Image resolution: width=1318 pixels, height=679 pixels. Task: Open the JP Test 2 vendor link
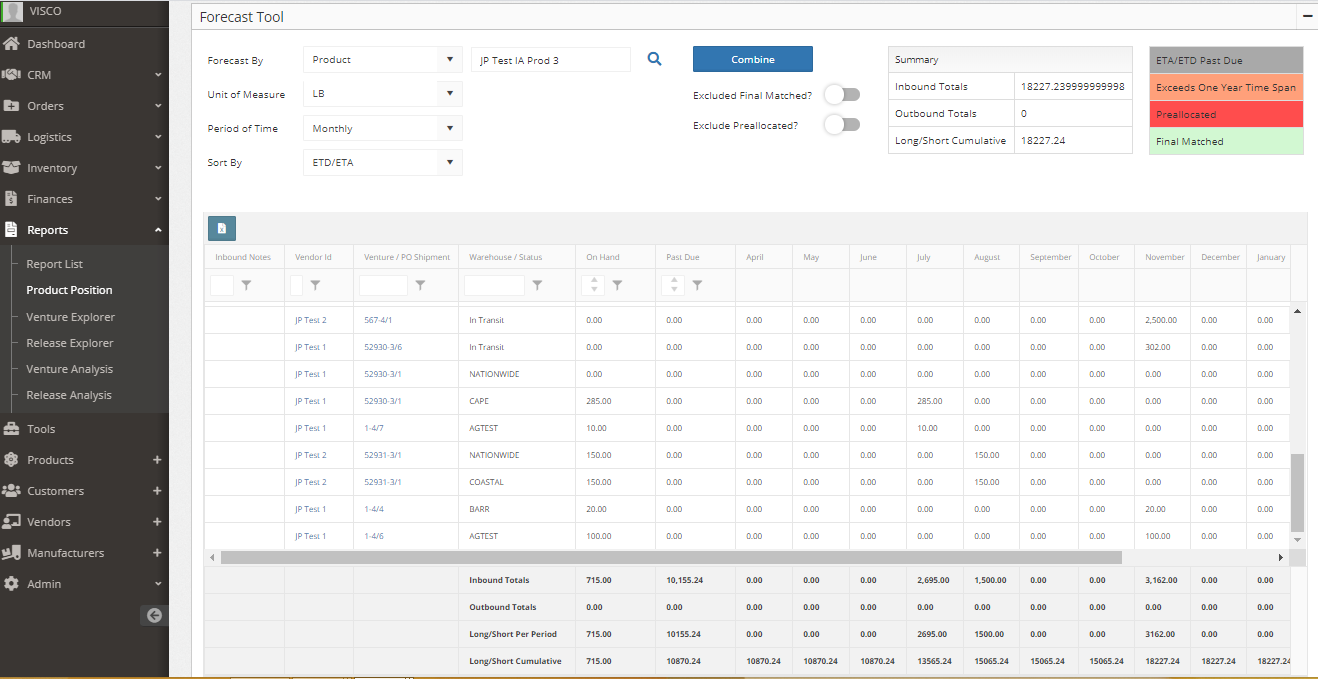(x=311, y=320)
